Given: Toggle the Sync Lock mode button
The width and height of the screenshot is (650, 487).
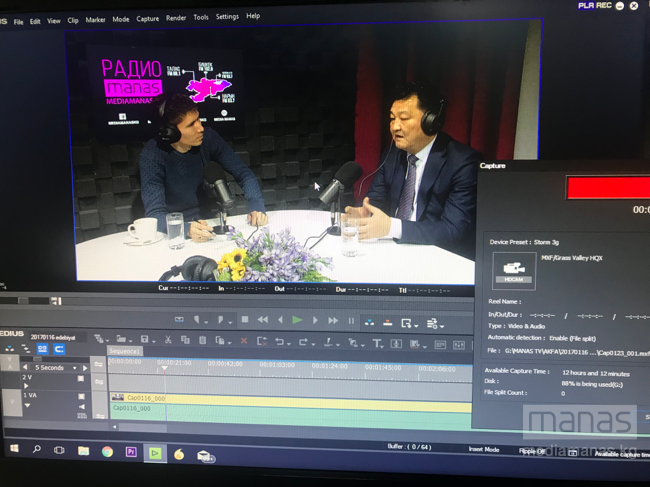Looking at the screenshot, I should (x=26, y=349).
